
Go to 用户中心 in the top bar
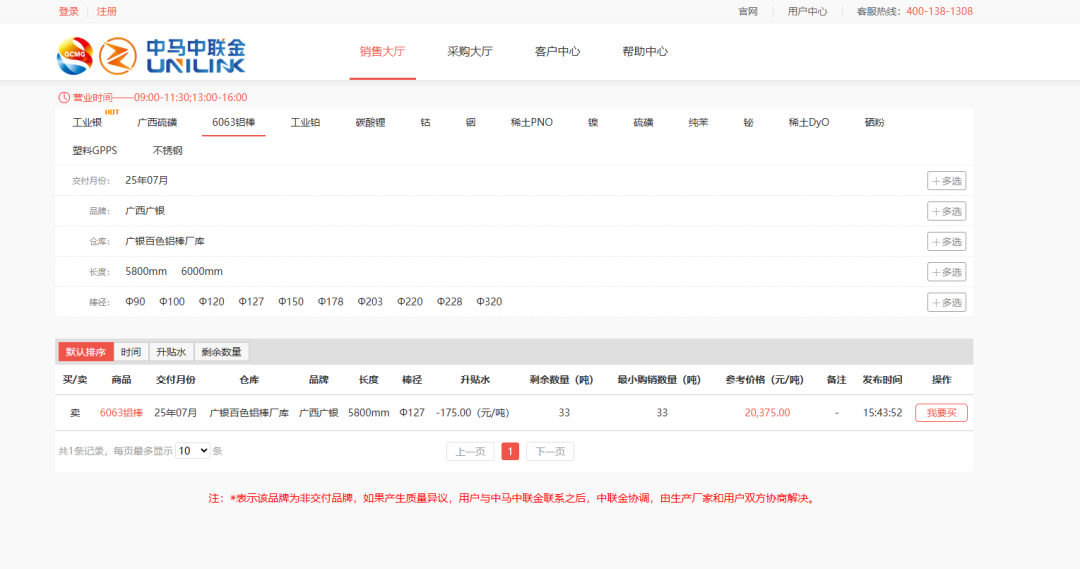(807, 12)
